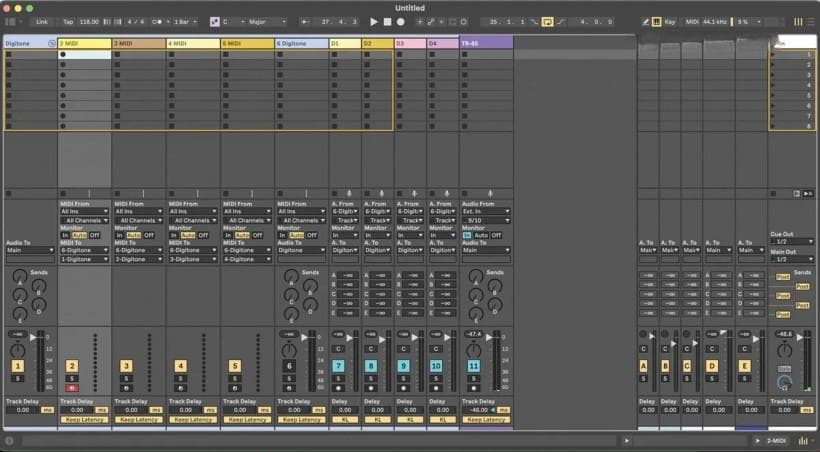Screen dimensions: 820x452
Task: Toggle return track E activator
Action: [744, 366]
